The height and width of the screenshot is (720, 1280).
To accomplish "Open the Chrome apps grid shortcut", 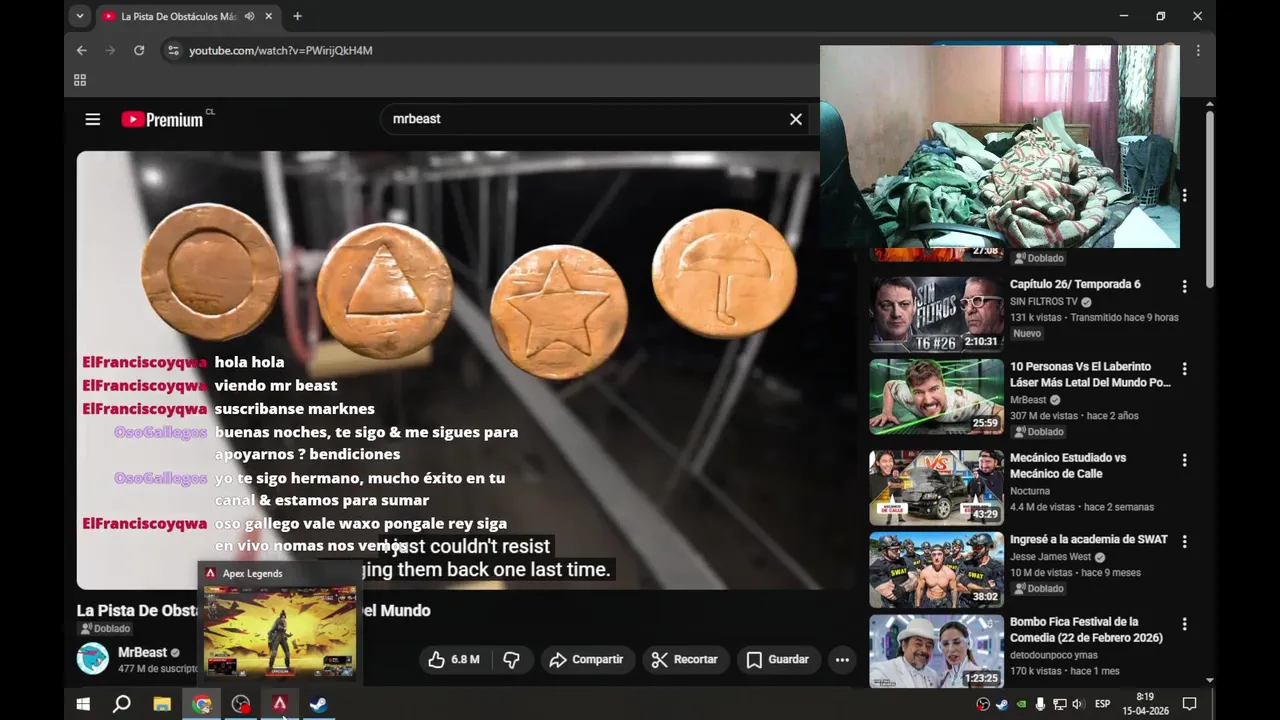I will click(80, 80).
